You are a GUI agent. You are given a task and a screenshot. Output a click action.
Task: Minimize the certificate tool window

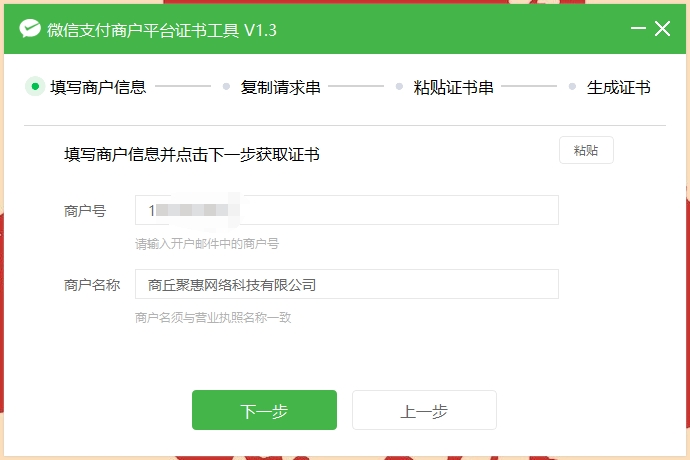638,29
